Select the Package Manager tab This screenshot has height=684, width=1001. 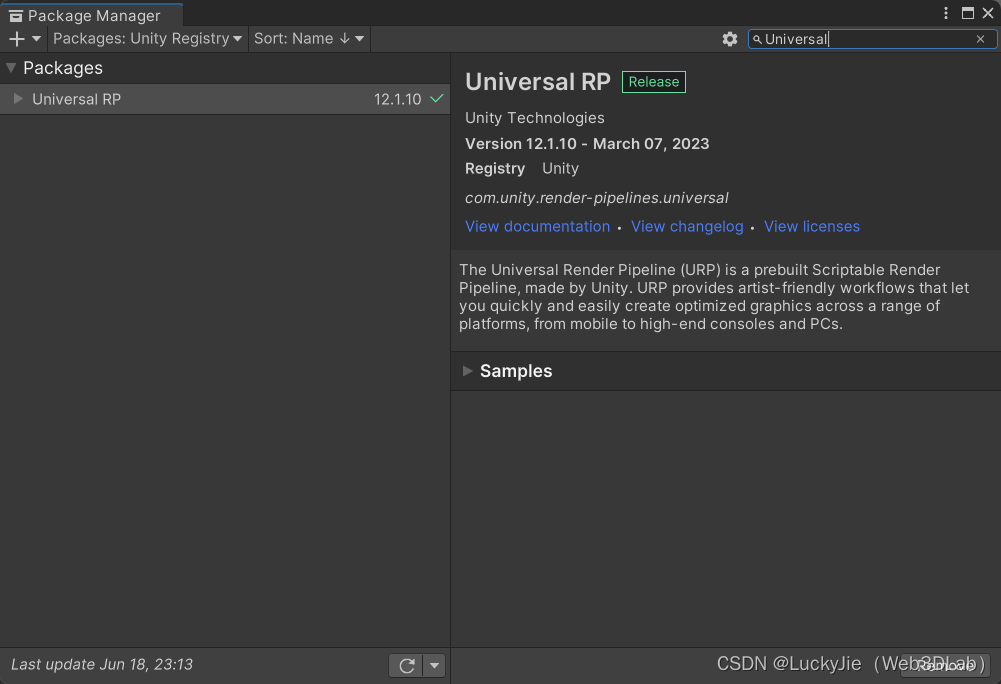coord(92,15)
